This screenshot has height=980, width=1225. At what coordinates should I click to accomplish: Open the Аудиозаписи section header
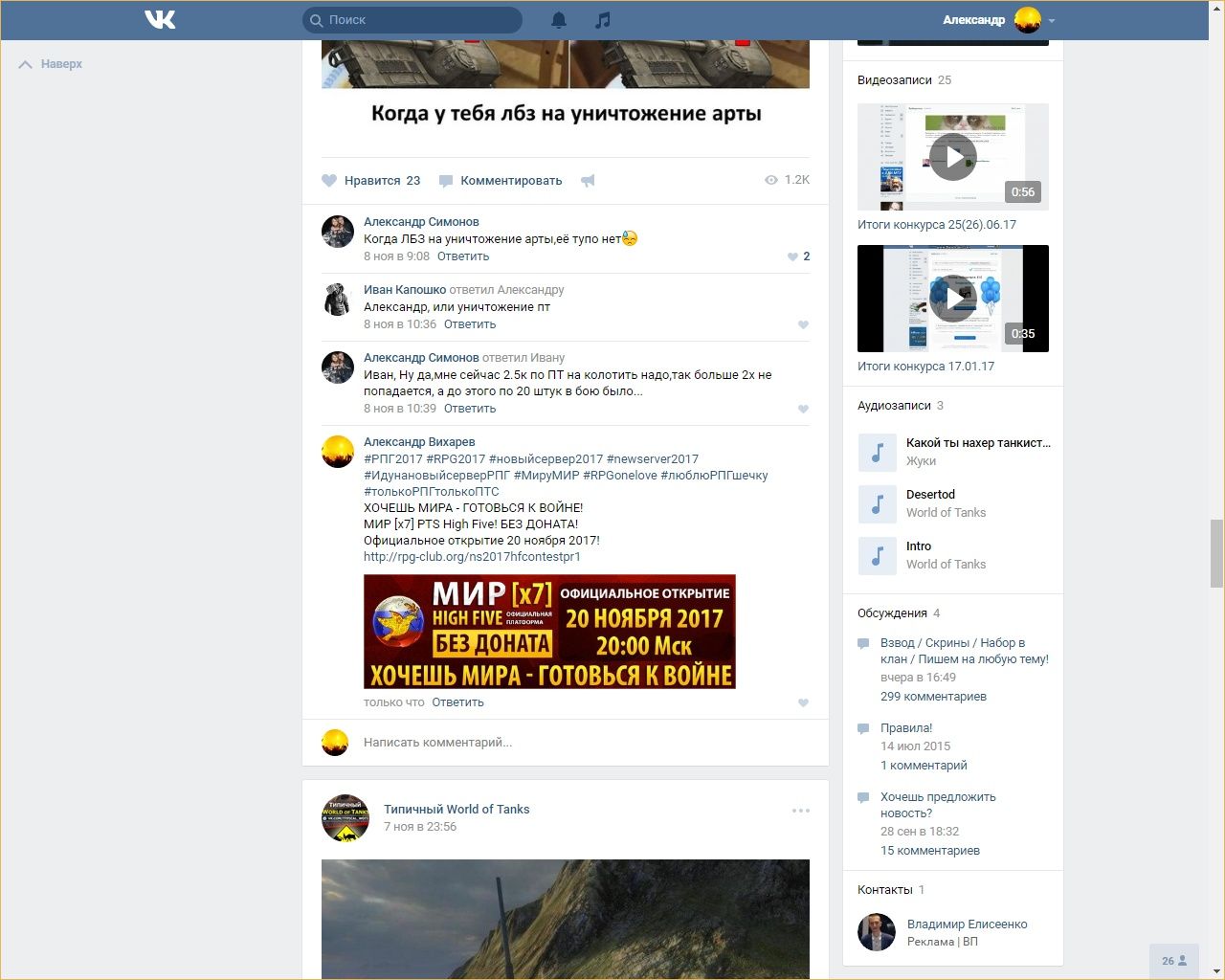pos(901,406)
